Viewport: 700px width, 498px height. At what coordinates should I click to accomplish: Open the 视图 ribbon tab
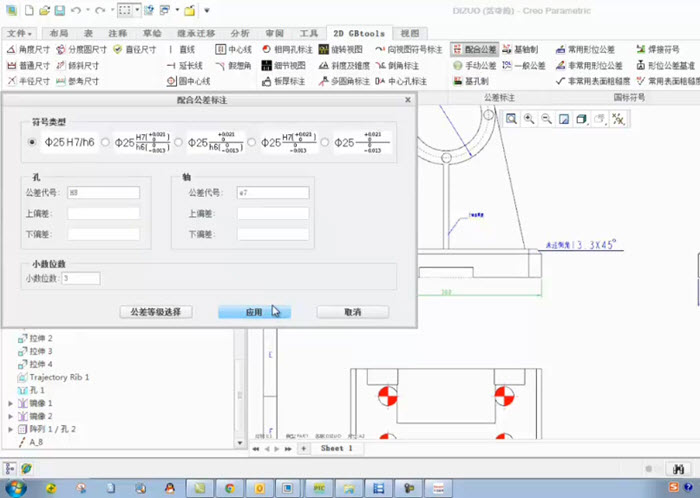point(410,33)
